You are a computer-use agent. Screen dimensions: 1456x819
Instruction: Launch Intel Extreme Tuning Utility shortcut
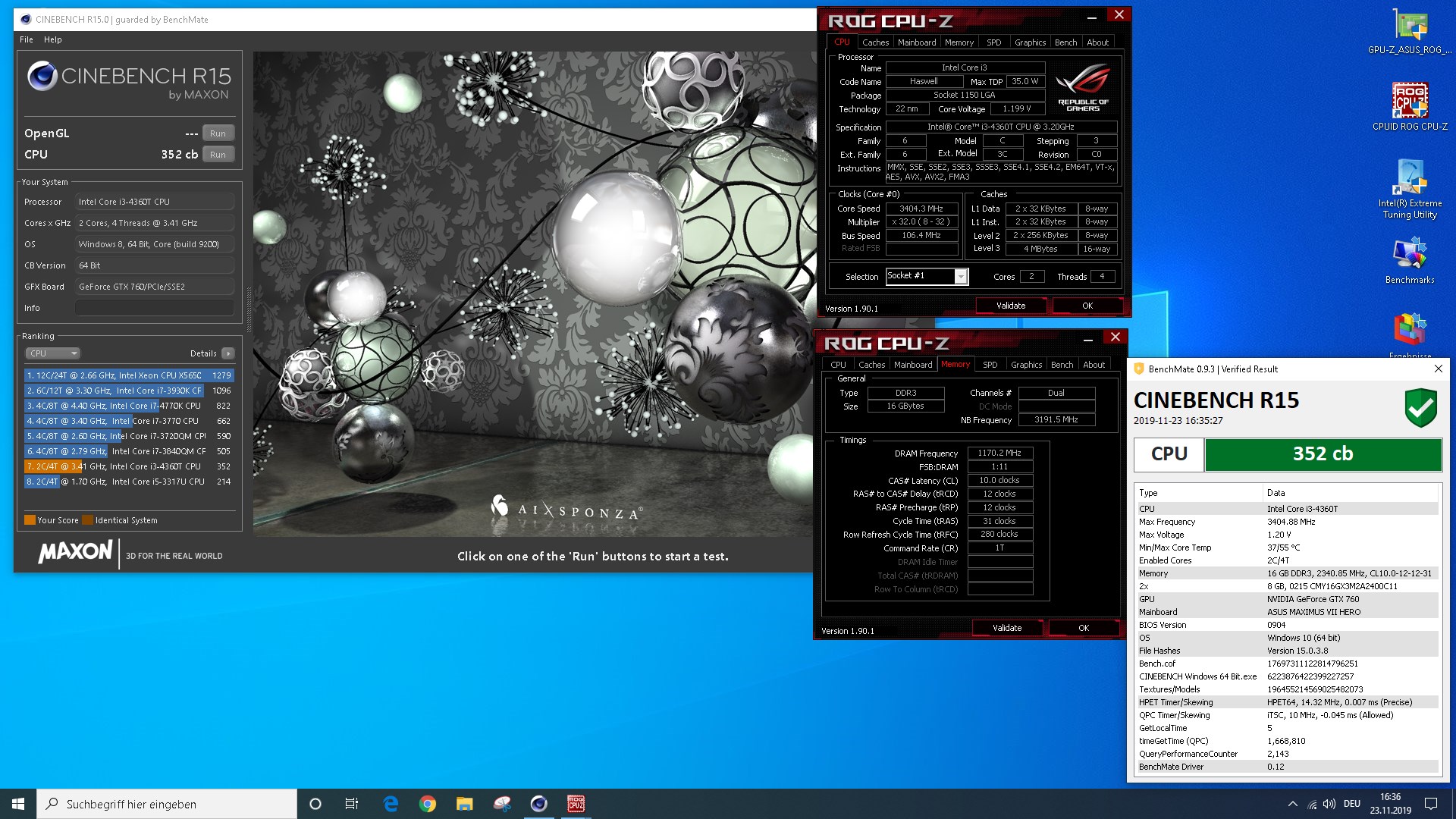tap(1410, 190)
